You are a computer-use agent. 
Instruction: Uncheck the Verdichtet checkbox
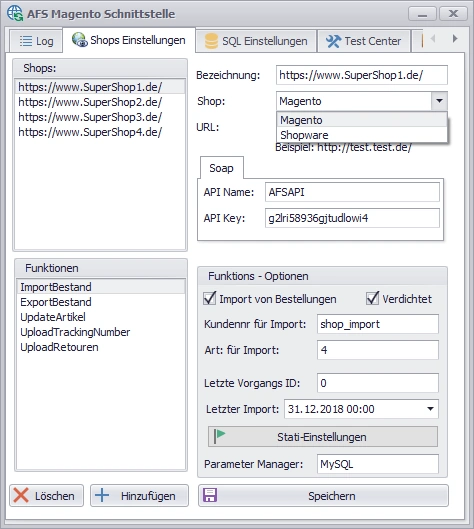tap(372, 299)
